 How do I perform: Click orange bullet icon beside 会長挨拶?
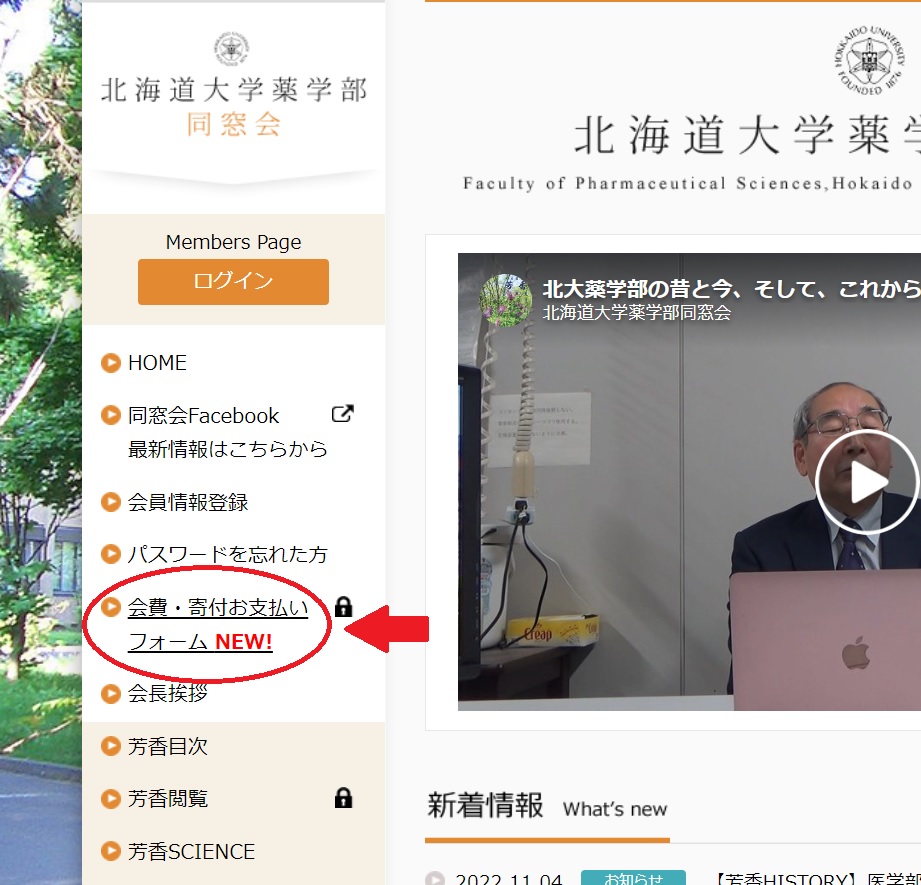(110, 694)
